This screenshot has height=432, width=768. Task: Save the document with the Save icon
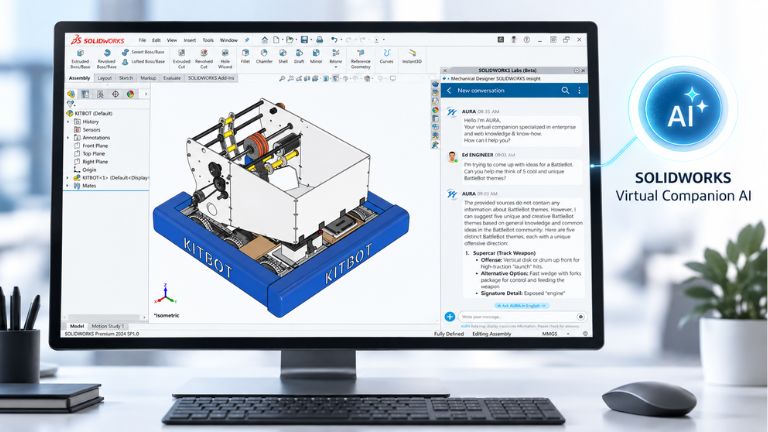point(304,40)
